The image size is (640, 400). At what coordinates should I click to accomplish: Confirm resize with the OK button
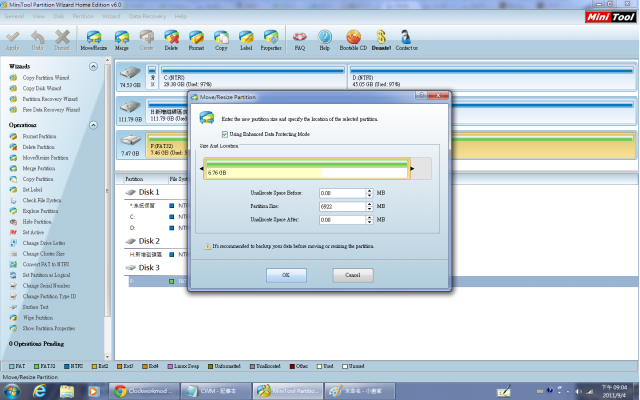286,275
